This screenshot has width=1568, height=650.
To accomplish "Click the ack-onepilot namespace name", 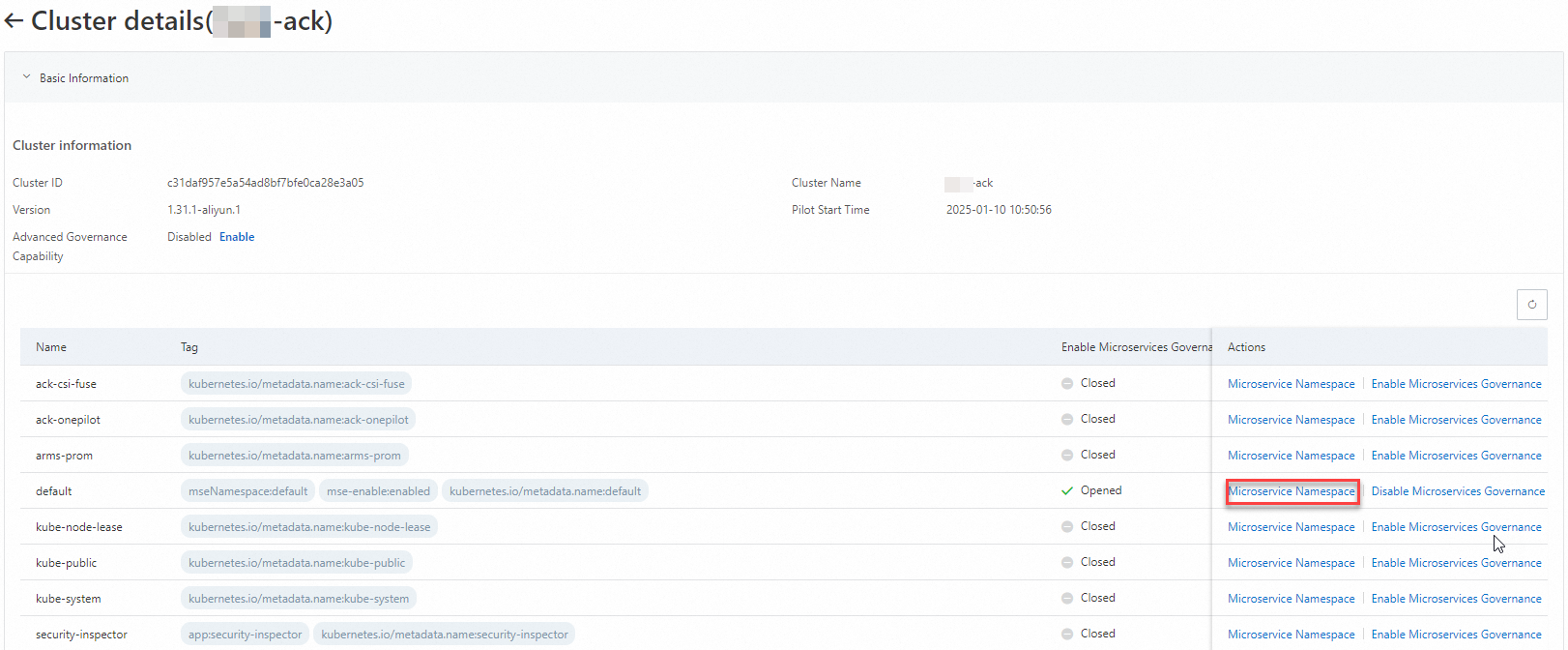I will pyautogui.click(x=68, y=420).
